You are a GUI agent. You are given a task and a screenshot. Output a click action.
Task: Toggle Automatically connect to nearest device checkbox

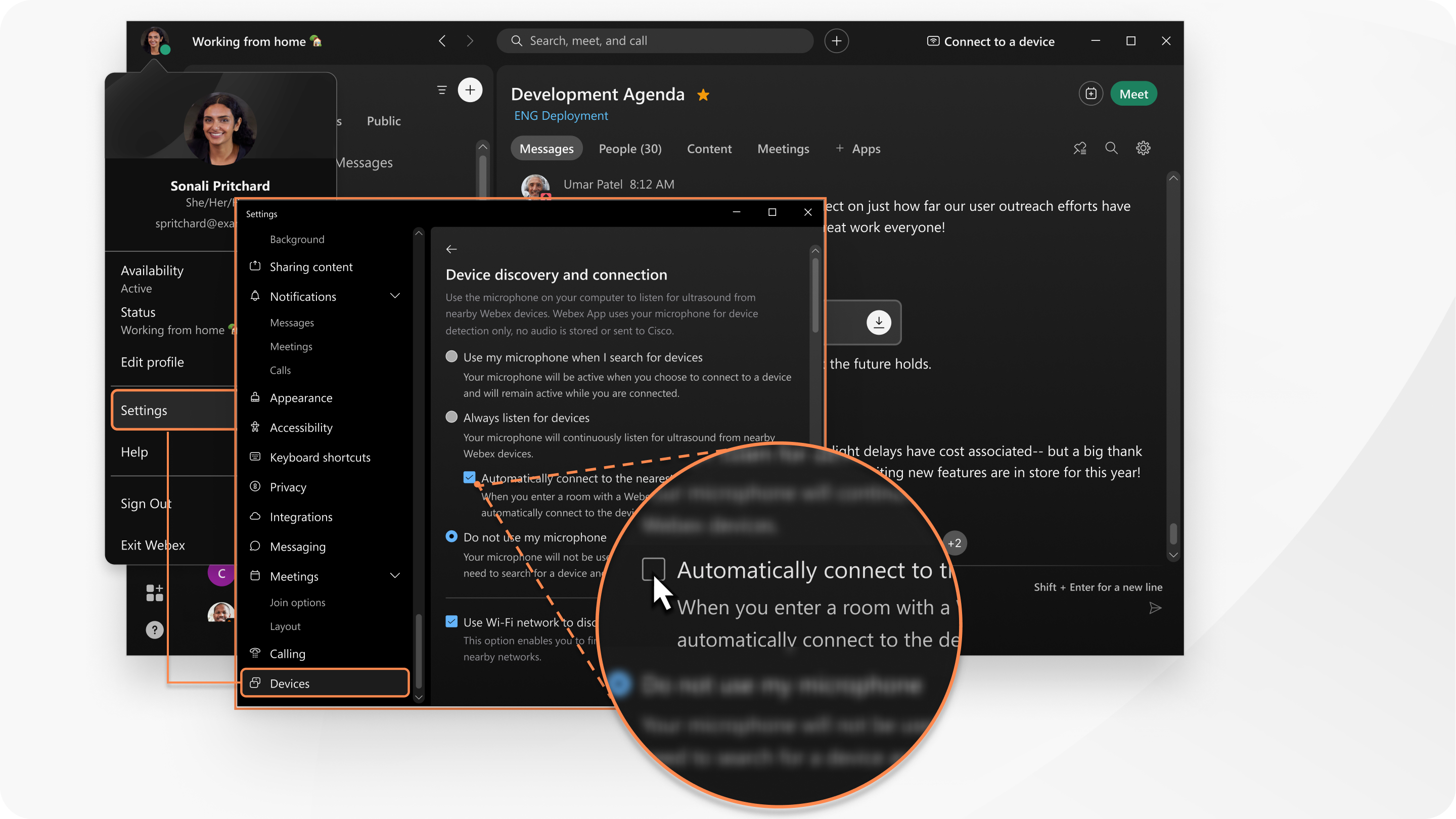pyautogui.click(x=469, y=477)
